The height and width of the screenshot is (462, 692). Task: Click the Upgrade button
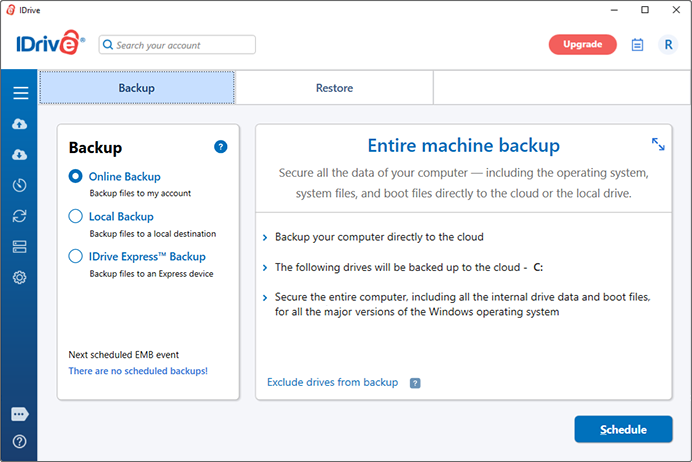(583, 45)
